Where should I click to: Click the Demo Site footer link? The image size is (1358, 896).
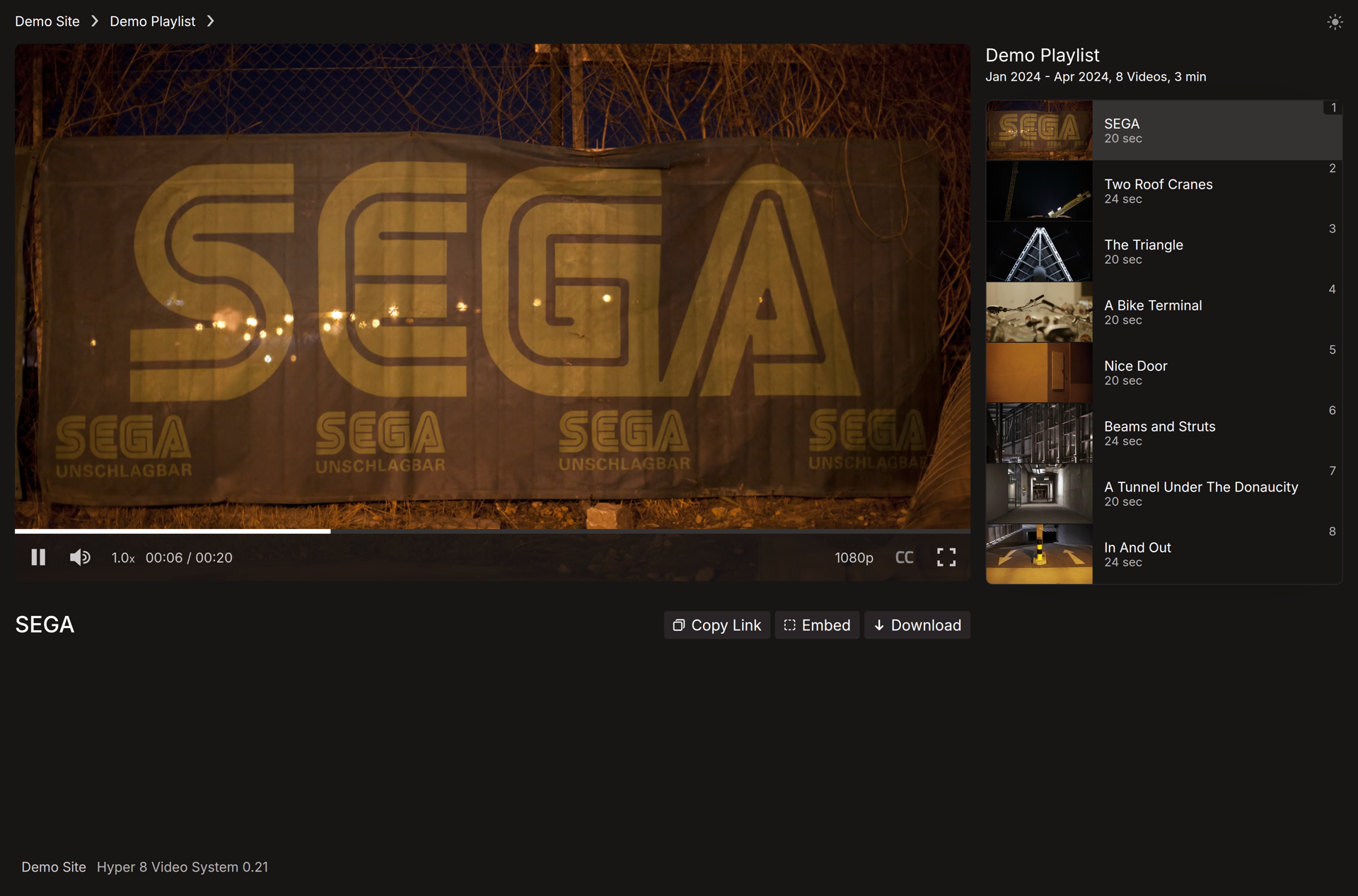pos(54,867)
